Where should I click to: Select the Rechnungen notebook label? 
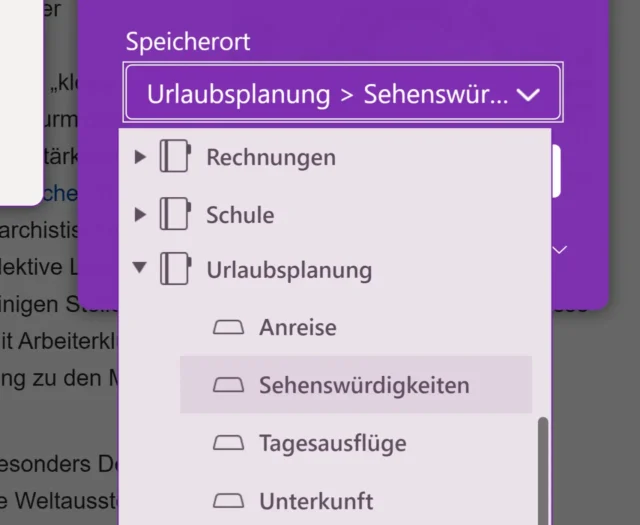tap(271, 157)
